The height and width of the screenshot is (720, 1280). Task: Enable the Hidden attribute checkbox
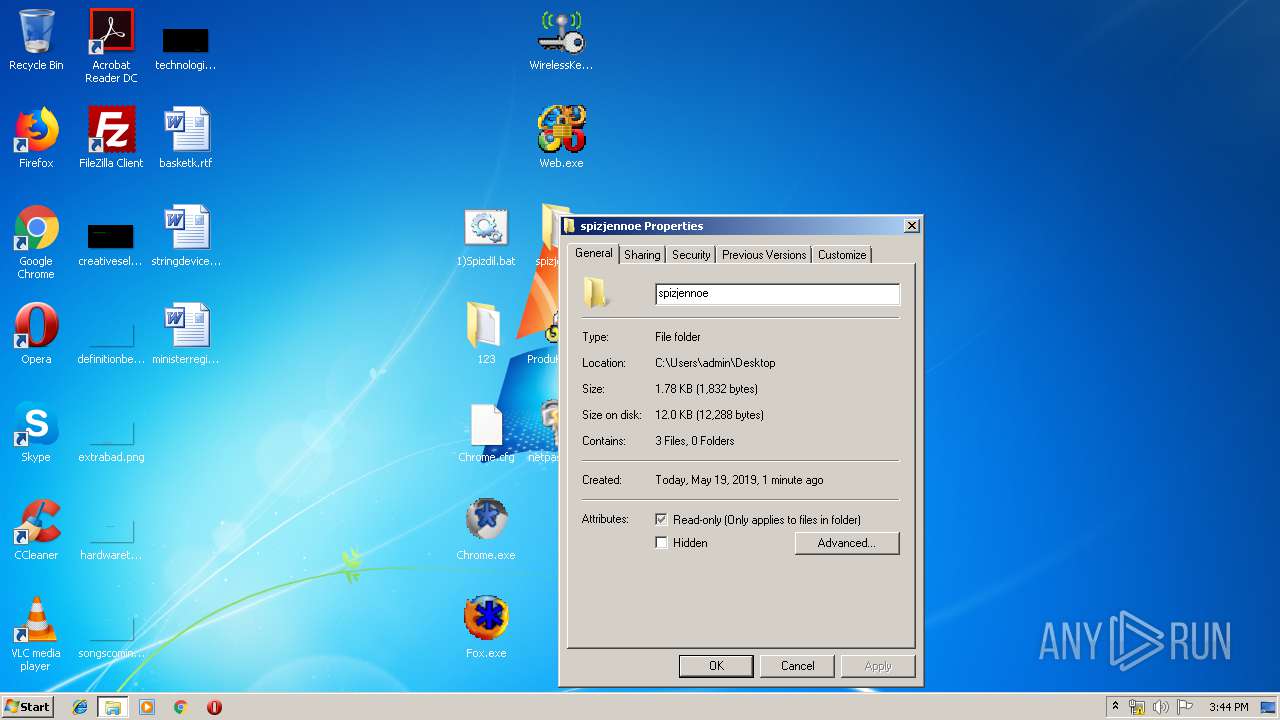click(661, 543)
